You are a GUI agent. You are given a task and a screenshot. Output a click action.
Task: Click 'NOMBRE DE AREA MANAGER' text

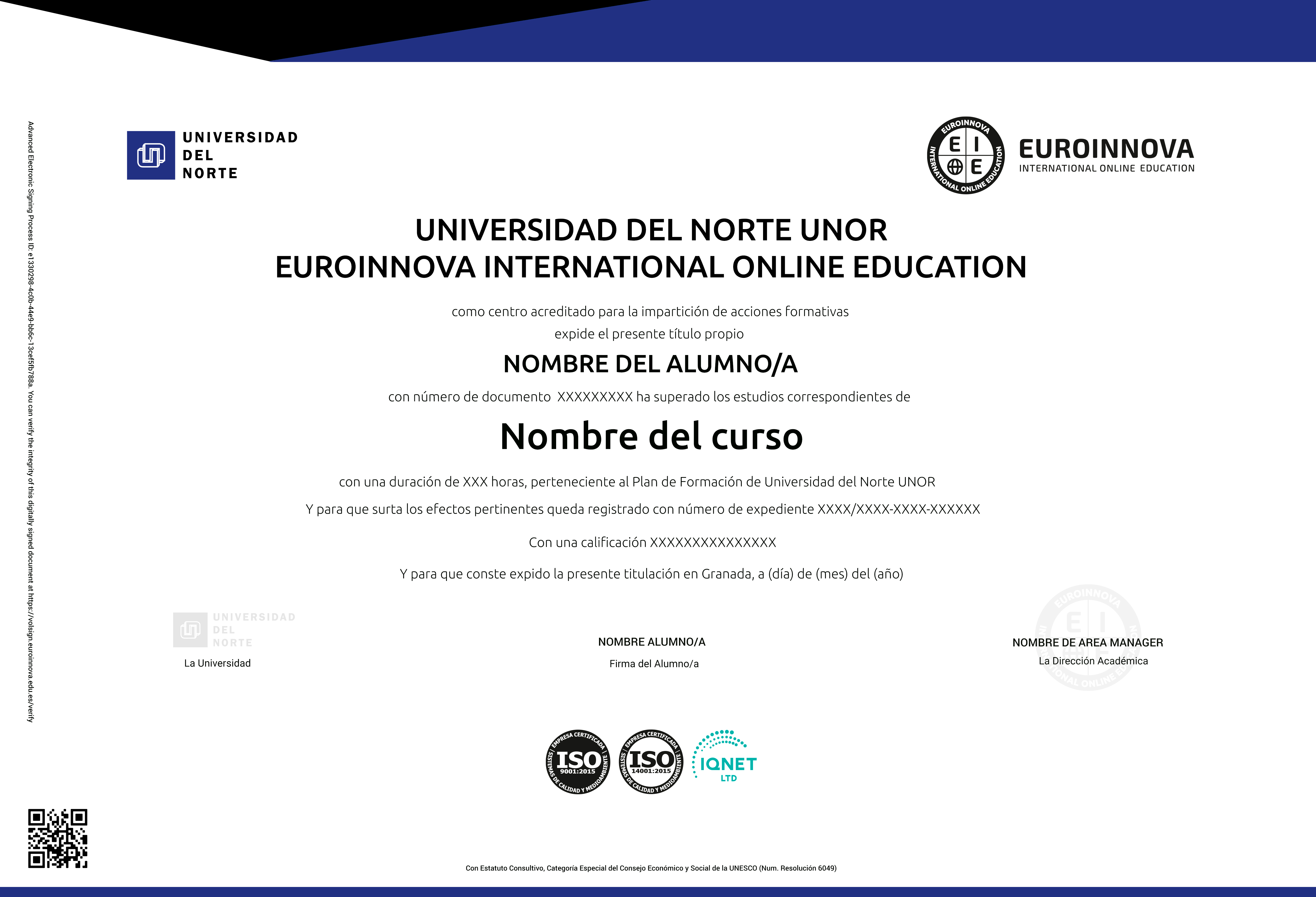point(1088,643)
